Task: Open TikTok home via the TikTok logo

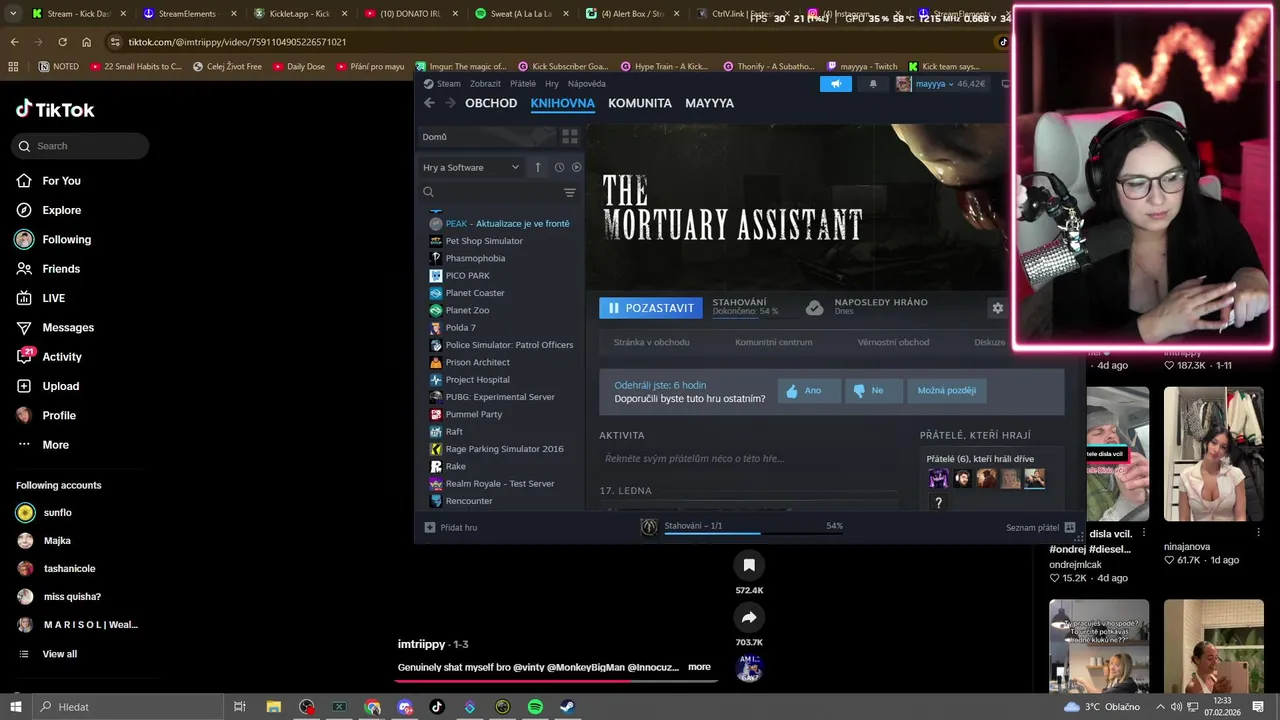Action: coord(55,110)
